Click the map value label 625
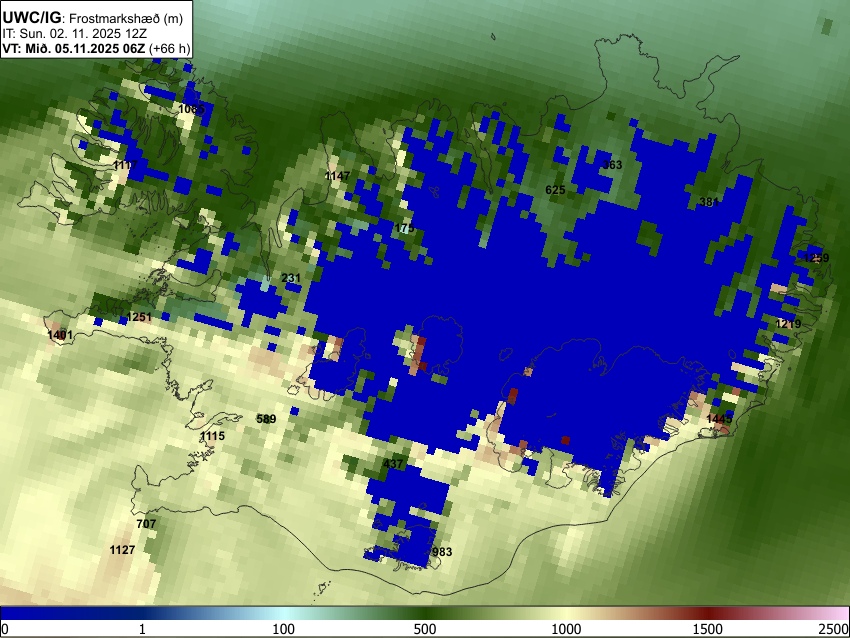Viewport: 850px width, 638px height. pyautogui.click(x=555, y=190)
